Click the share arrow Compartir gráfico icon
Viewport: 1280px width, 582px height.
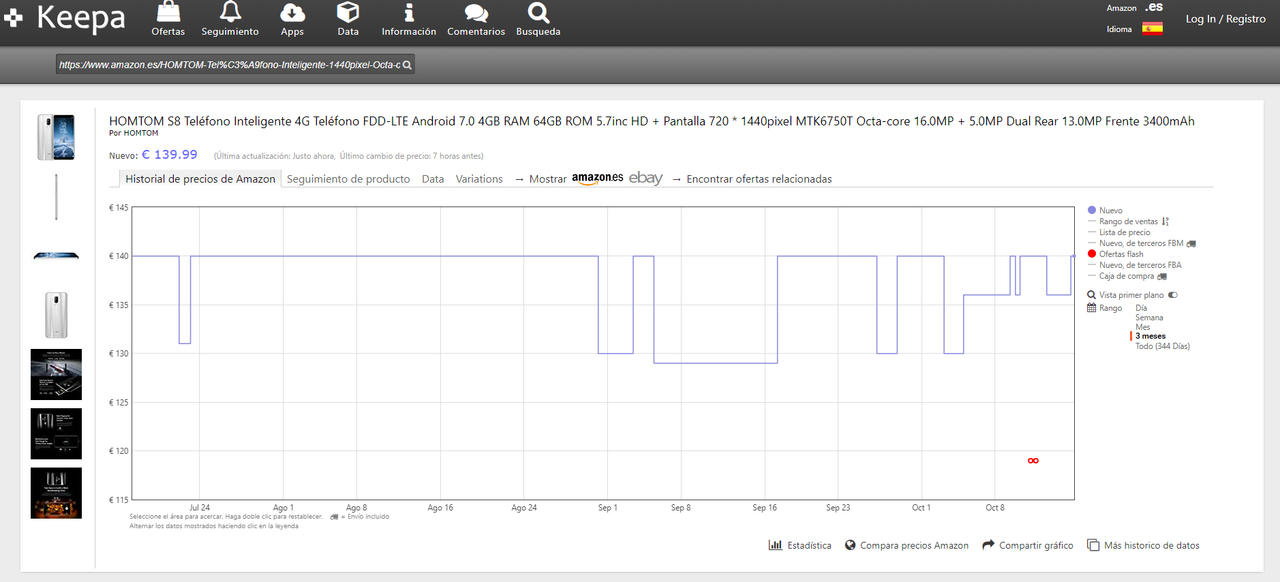[x=988, y=545]
